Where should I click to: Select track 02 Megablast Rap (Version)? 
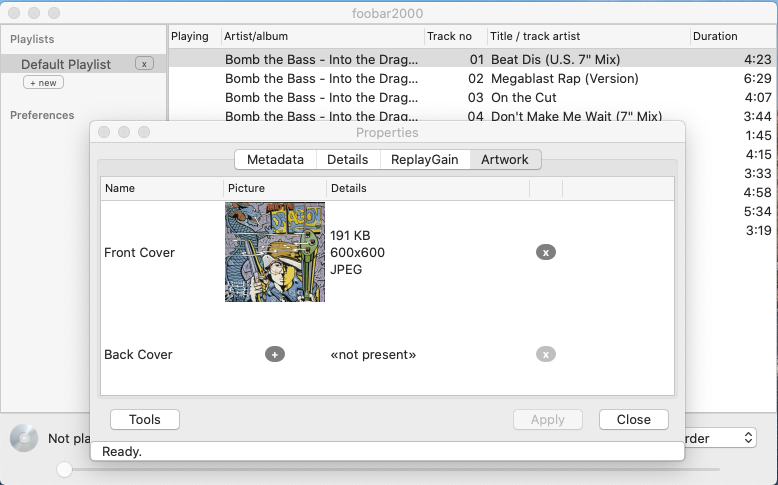(x=473, y=78)
